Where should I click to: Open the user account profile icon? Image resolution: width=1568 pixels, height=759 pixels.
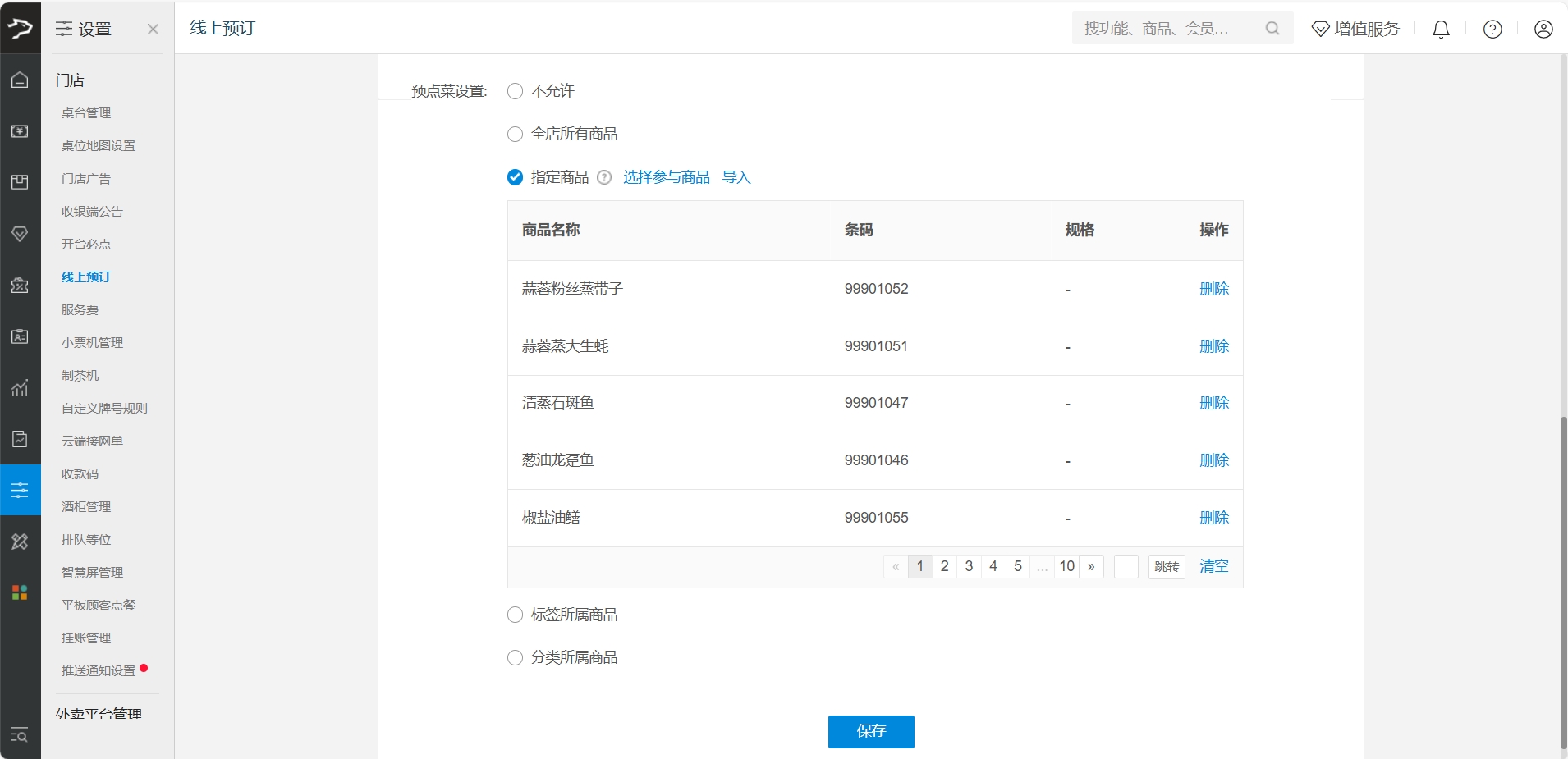1543,30
